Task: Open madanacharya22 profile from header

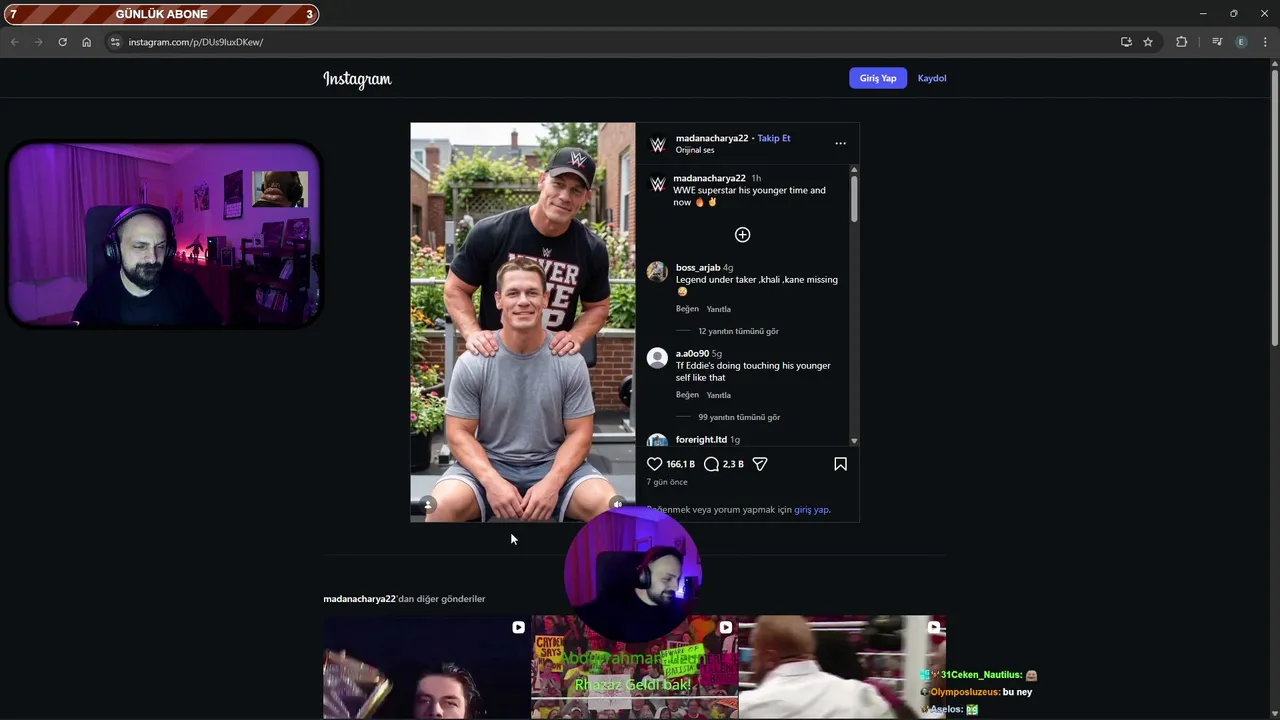Action: 712,138
